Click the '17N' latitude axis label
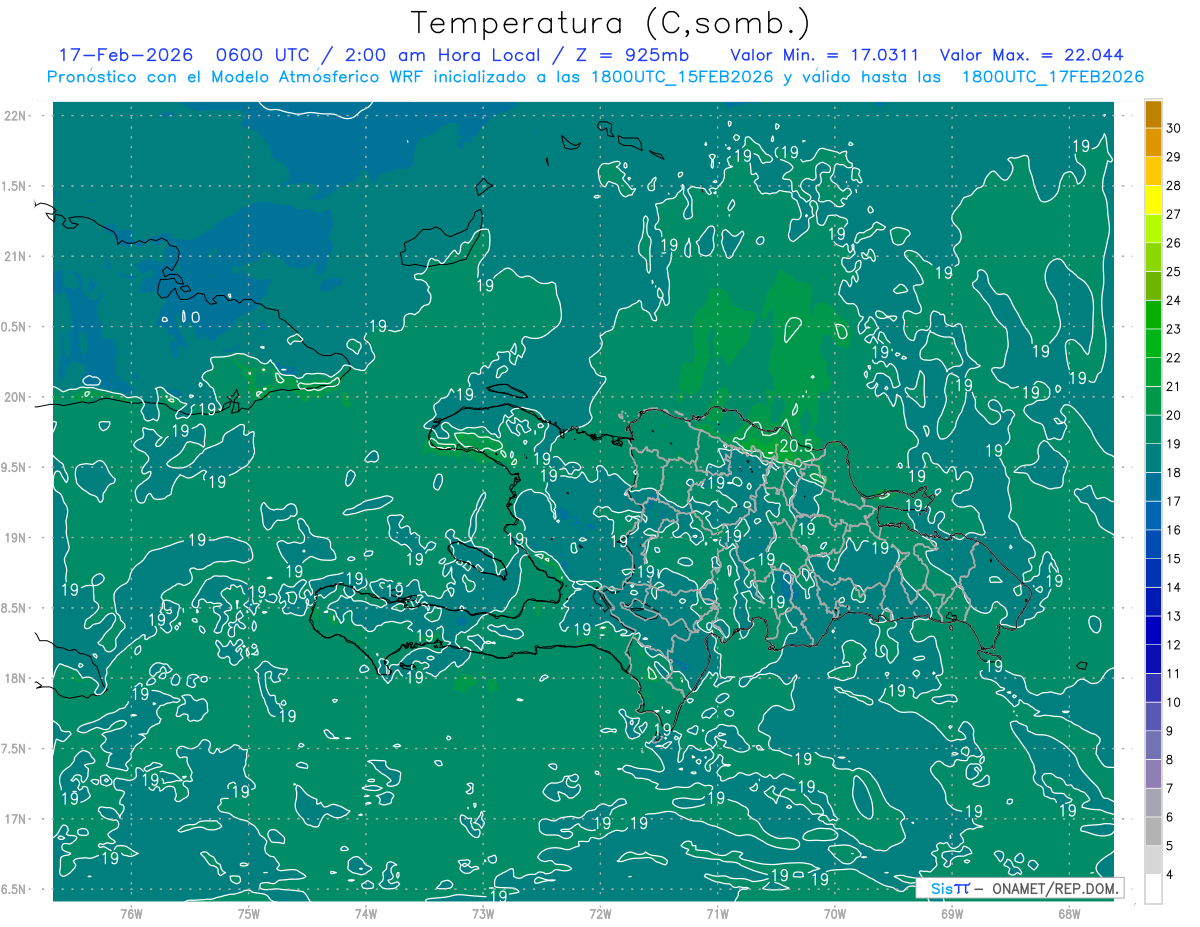The width and height of the screenshot is (1200, 927). (15, 819)
